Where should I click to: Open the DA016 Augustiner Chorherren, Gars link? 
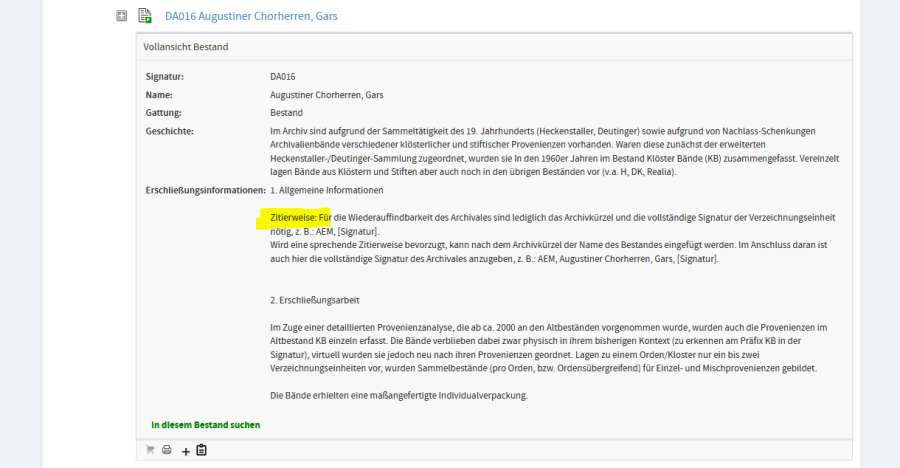(251, 16)
